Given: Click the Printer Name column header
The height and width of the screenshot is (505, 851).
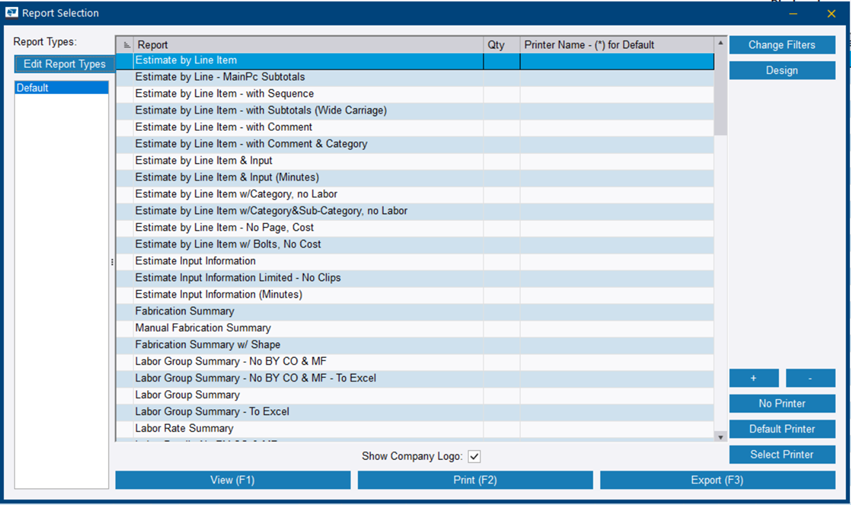Looking at the screenshot, I should click(616, 45).
